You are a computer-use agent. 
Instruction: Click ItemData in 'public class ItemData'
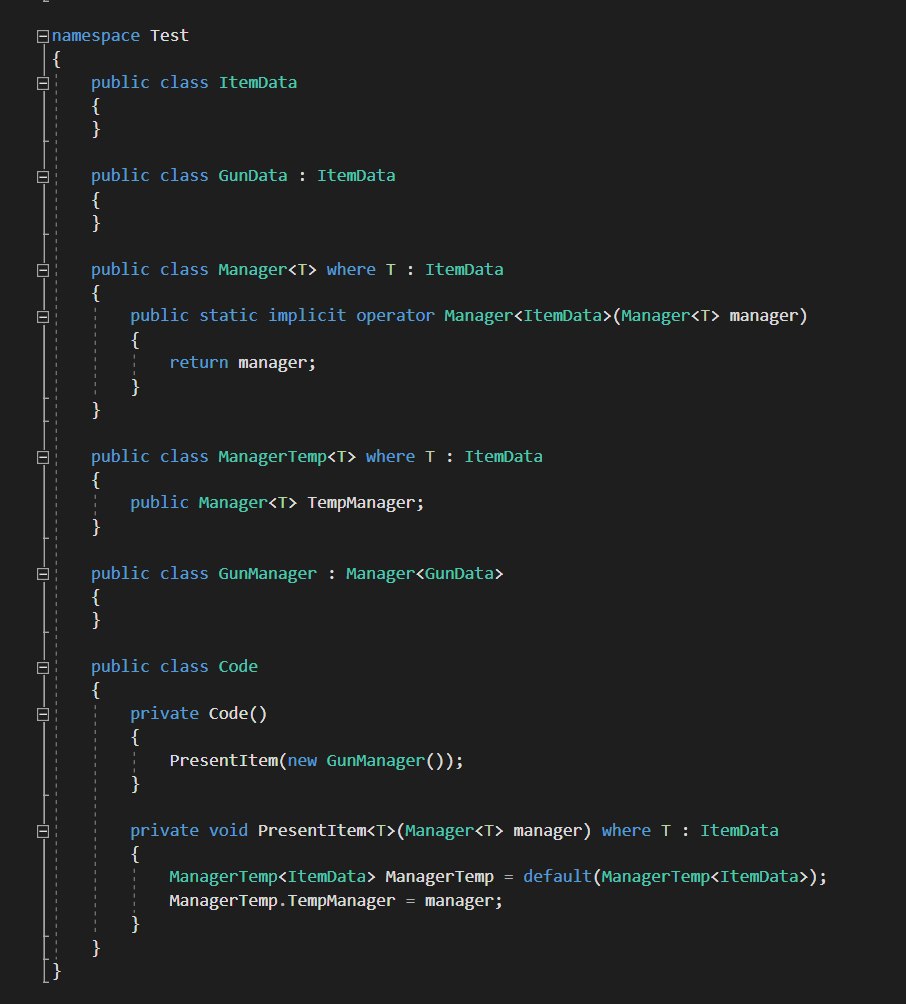click(258, 83)
